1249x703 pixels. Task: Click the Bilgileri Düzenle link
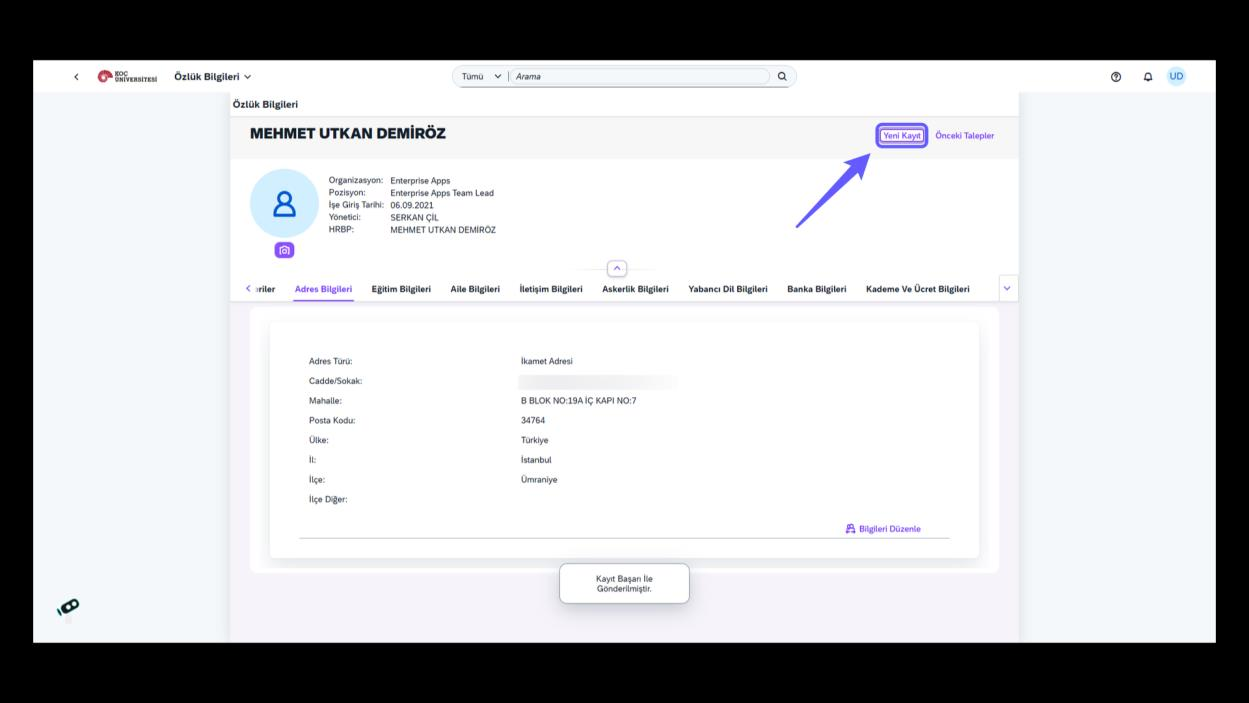tap(883, 529)
